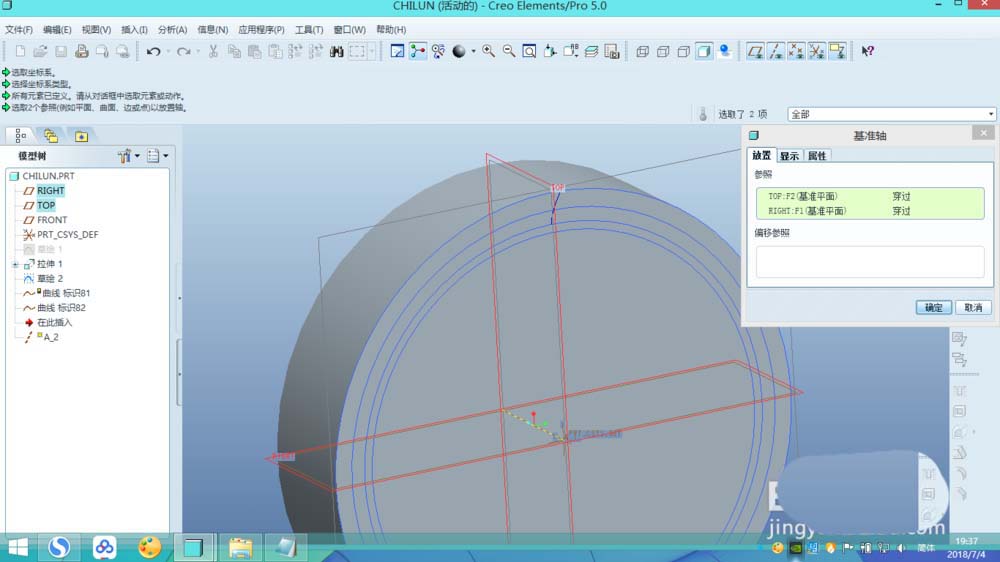This screenshot has width=1000, height=562.
Task: Switch to the 显示 tab in datum axis dialog
Action: pyautogui.click(x=789, y=156)
